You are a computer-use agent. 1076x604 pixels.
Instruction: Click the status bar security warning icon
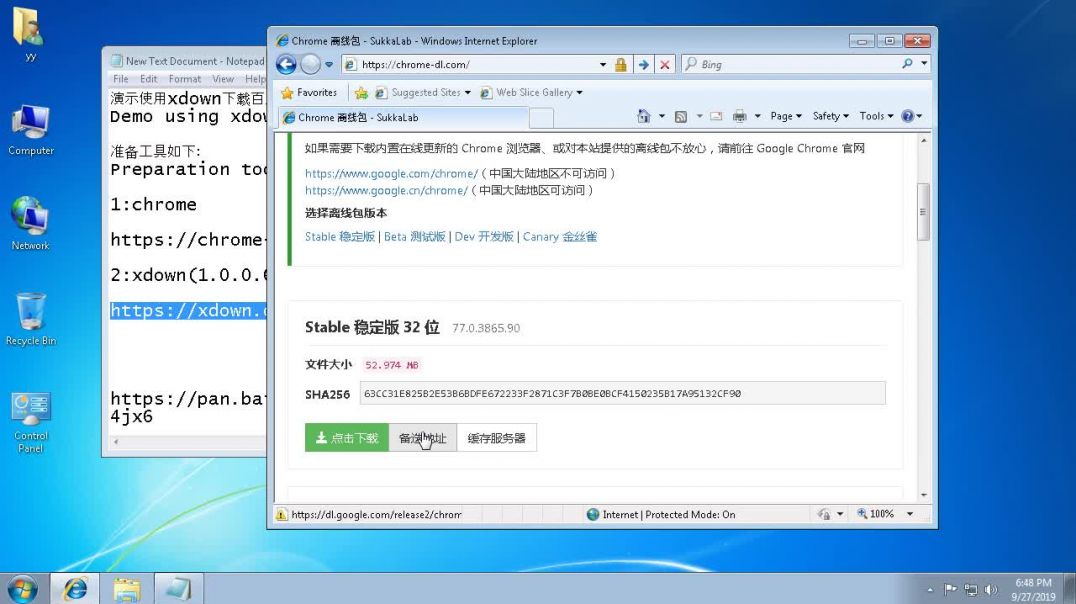pyautogui.click(x=281, y=514)
